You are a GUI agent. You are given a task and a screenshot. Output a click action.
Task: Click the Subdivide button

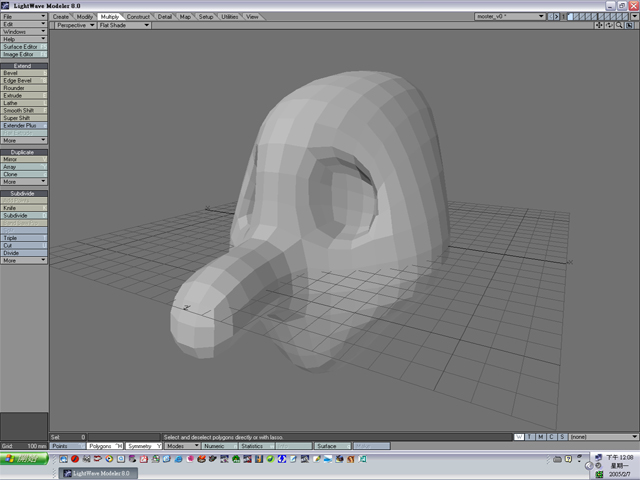coord(24,216)
